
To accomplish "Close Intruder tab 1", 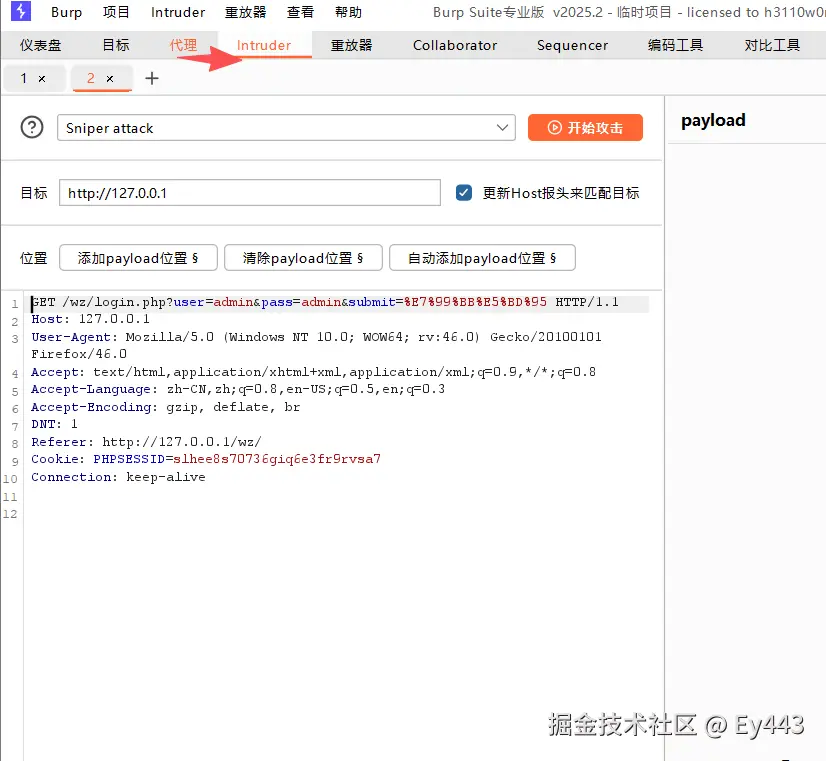I will [42, 79].
